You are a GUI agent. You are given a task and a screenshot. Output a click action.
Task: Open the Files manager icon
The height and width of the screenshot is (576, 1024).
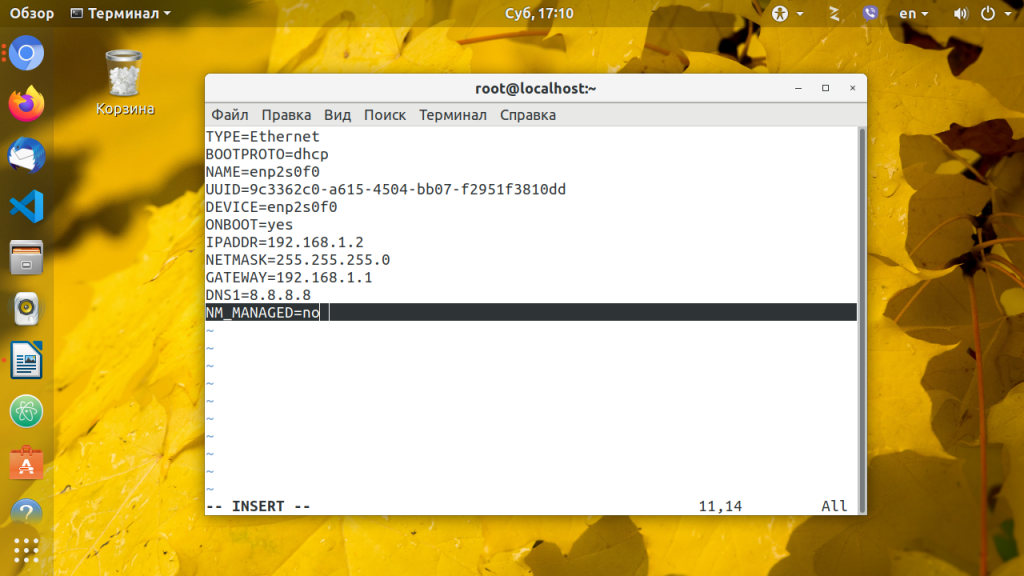tap(26, 257)
